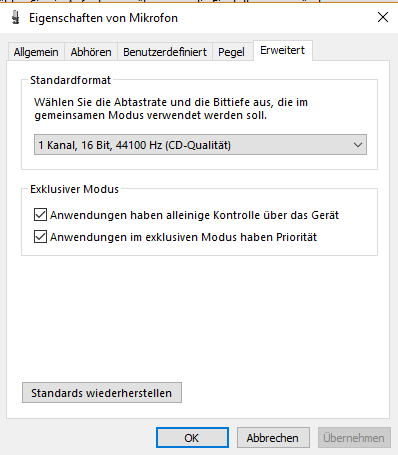Click the greyed-out Übernehmen button

click(354, 438)
